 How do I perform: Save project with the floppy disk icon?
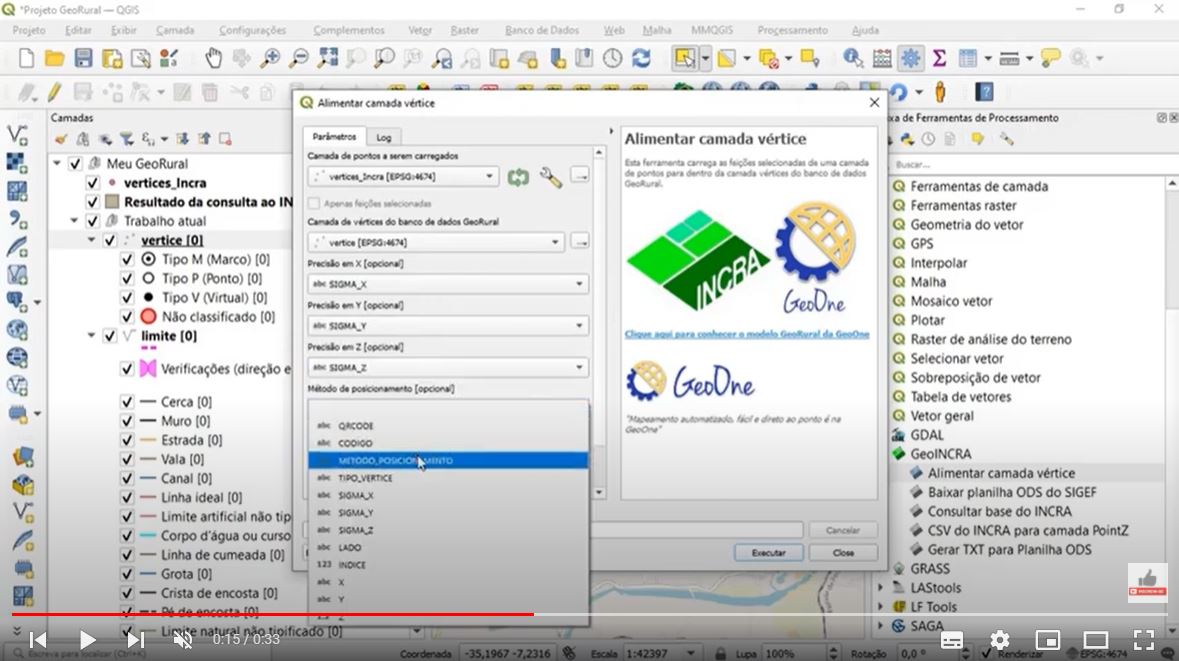[x=83, y=58]
